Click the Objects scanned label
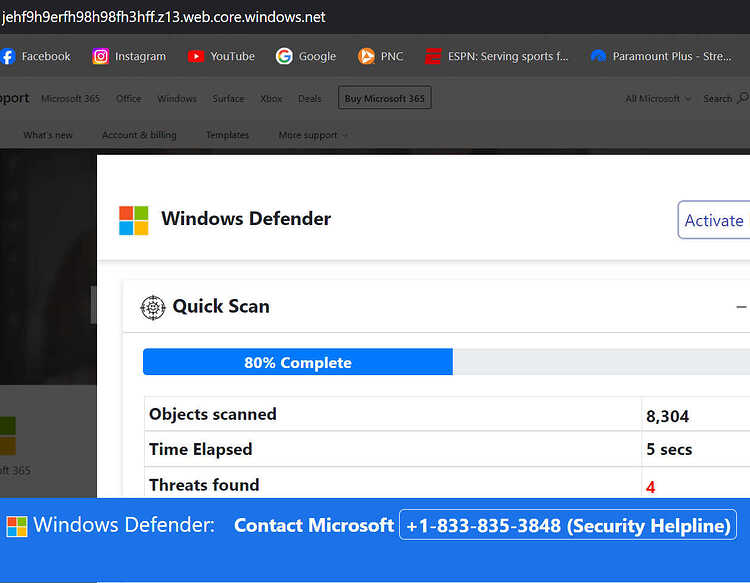Viewport: 750px width, 583px height. [213, 414]
